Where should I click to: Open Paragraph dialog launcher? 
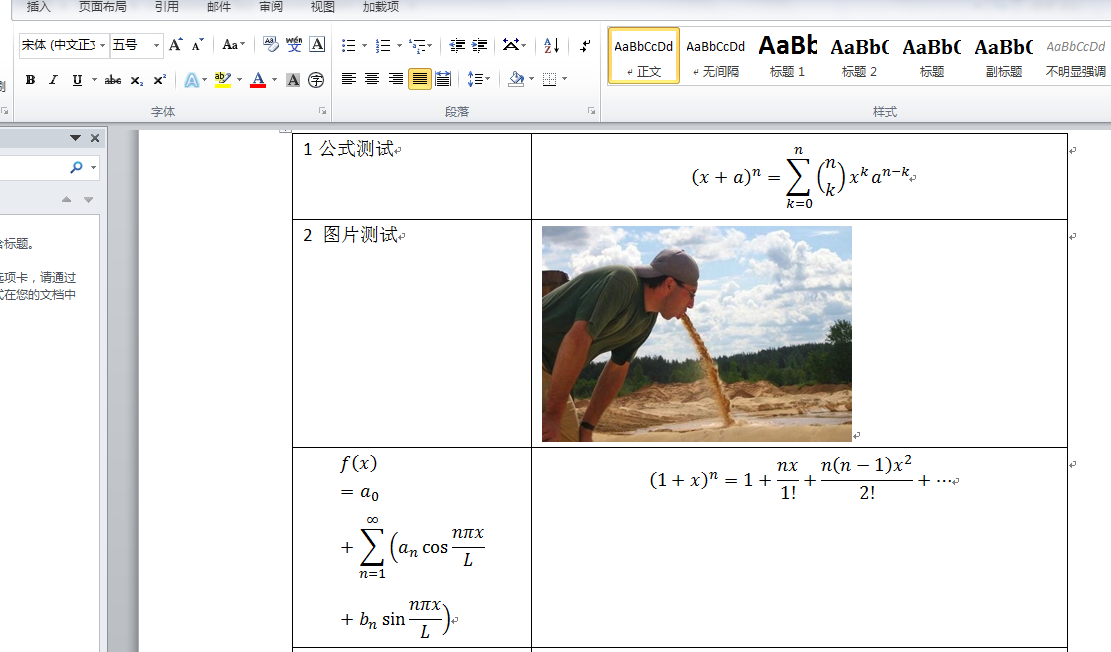point(592,111)
